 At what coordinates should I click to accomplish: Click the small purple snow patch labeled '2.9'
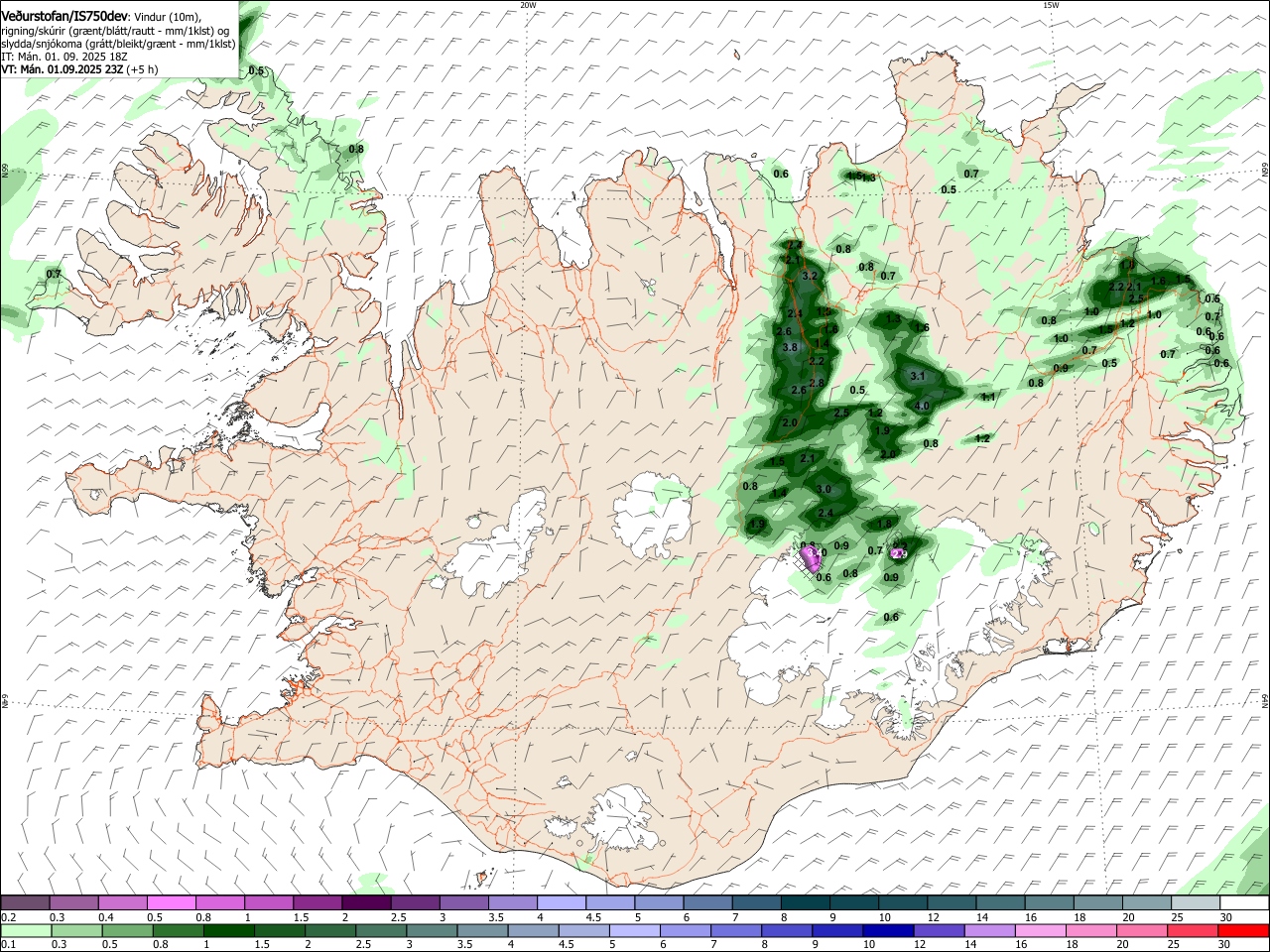pyautogui.click(x=899, y=553)
